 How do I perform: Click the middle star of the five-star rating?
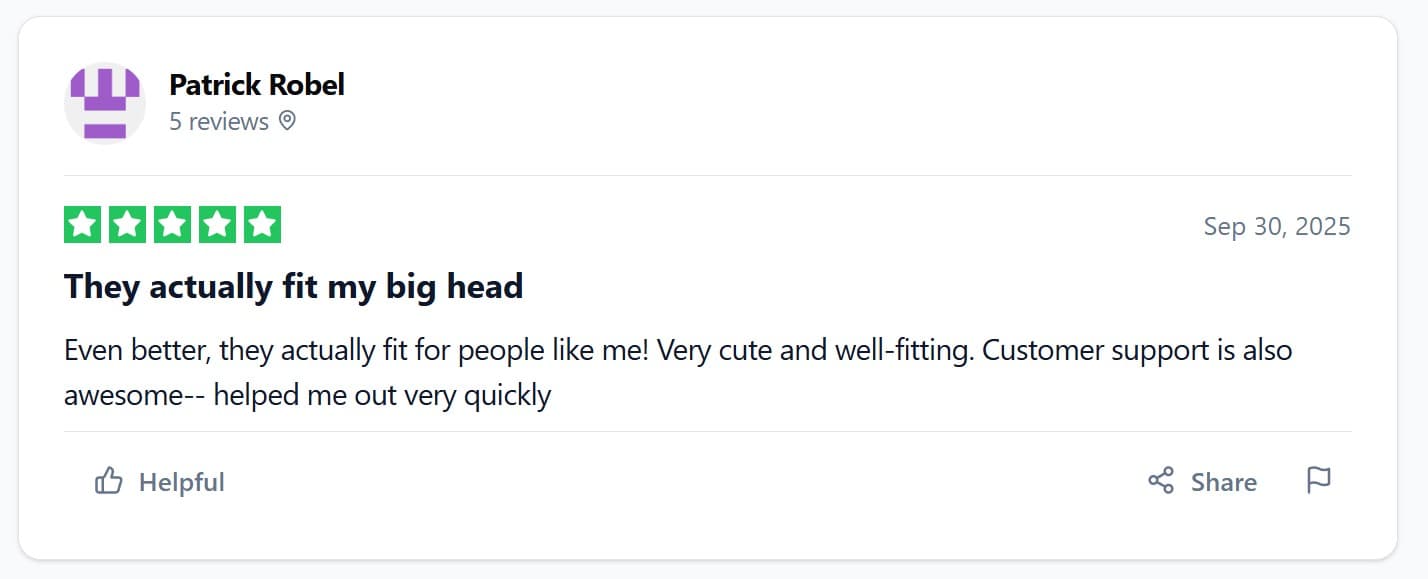click(173, 224)
